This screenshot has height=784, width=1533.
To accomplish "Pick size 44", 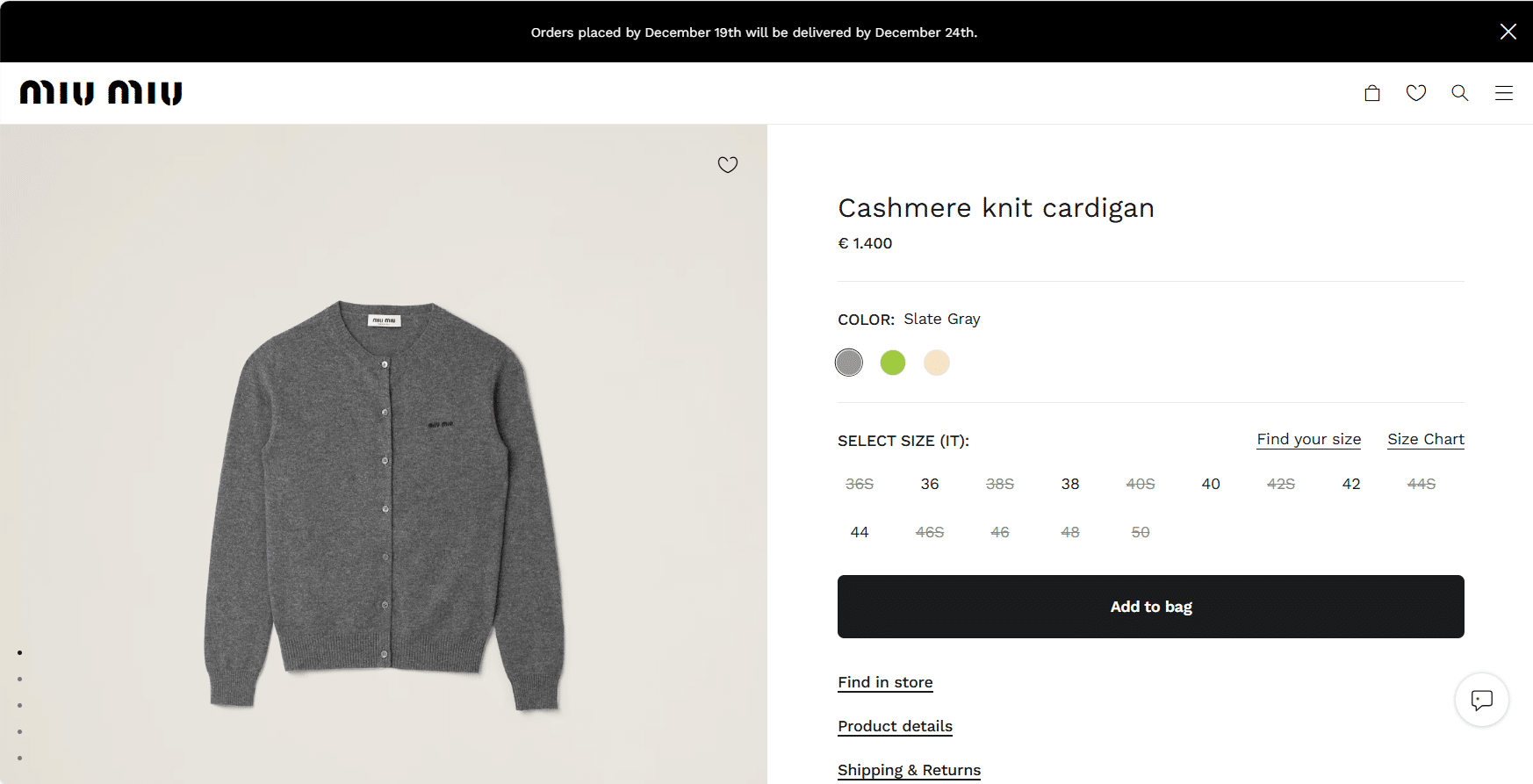I will [x=860, y=532].
